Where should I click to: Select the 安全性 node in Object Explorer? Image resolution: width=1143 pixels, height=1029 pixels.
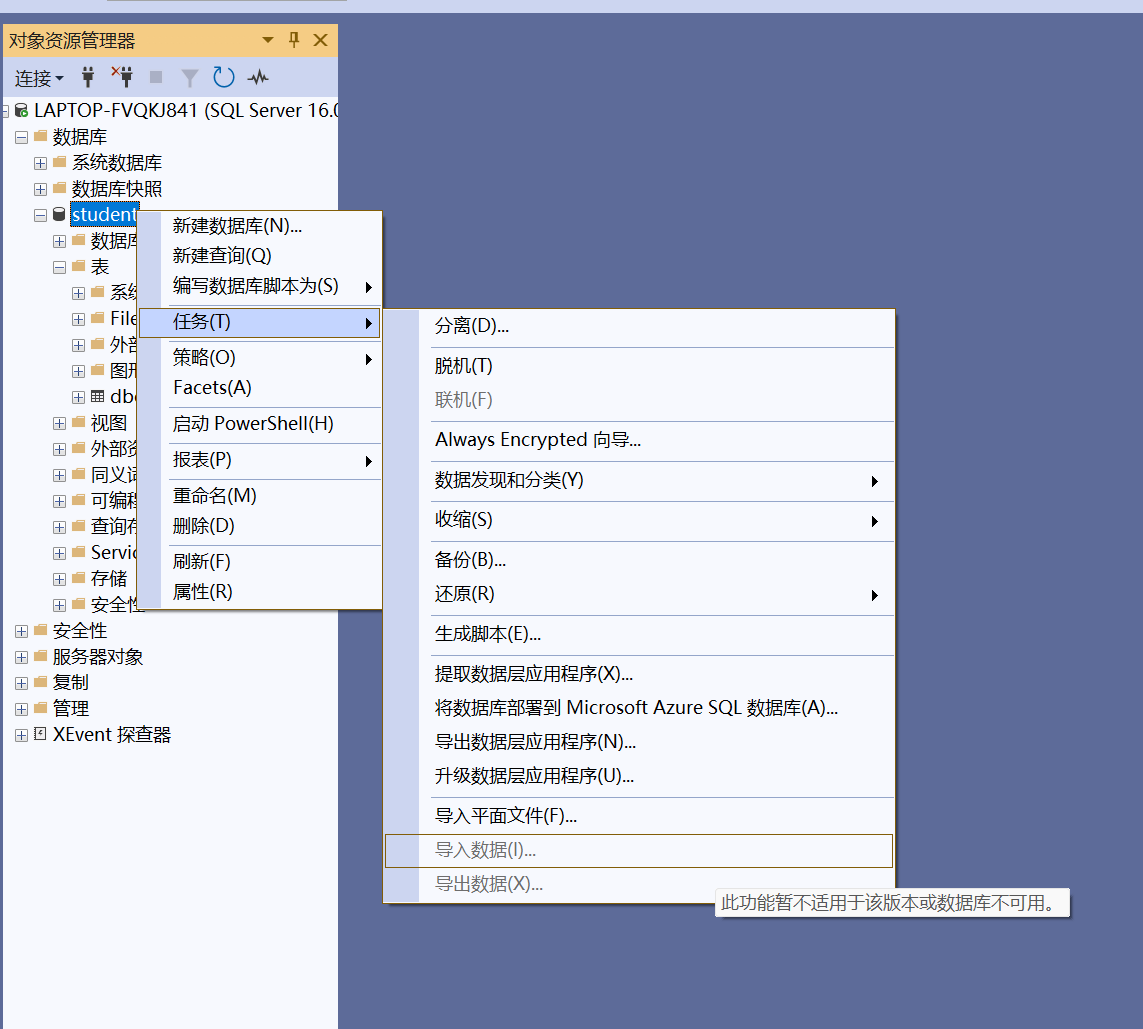click(79, 630)
